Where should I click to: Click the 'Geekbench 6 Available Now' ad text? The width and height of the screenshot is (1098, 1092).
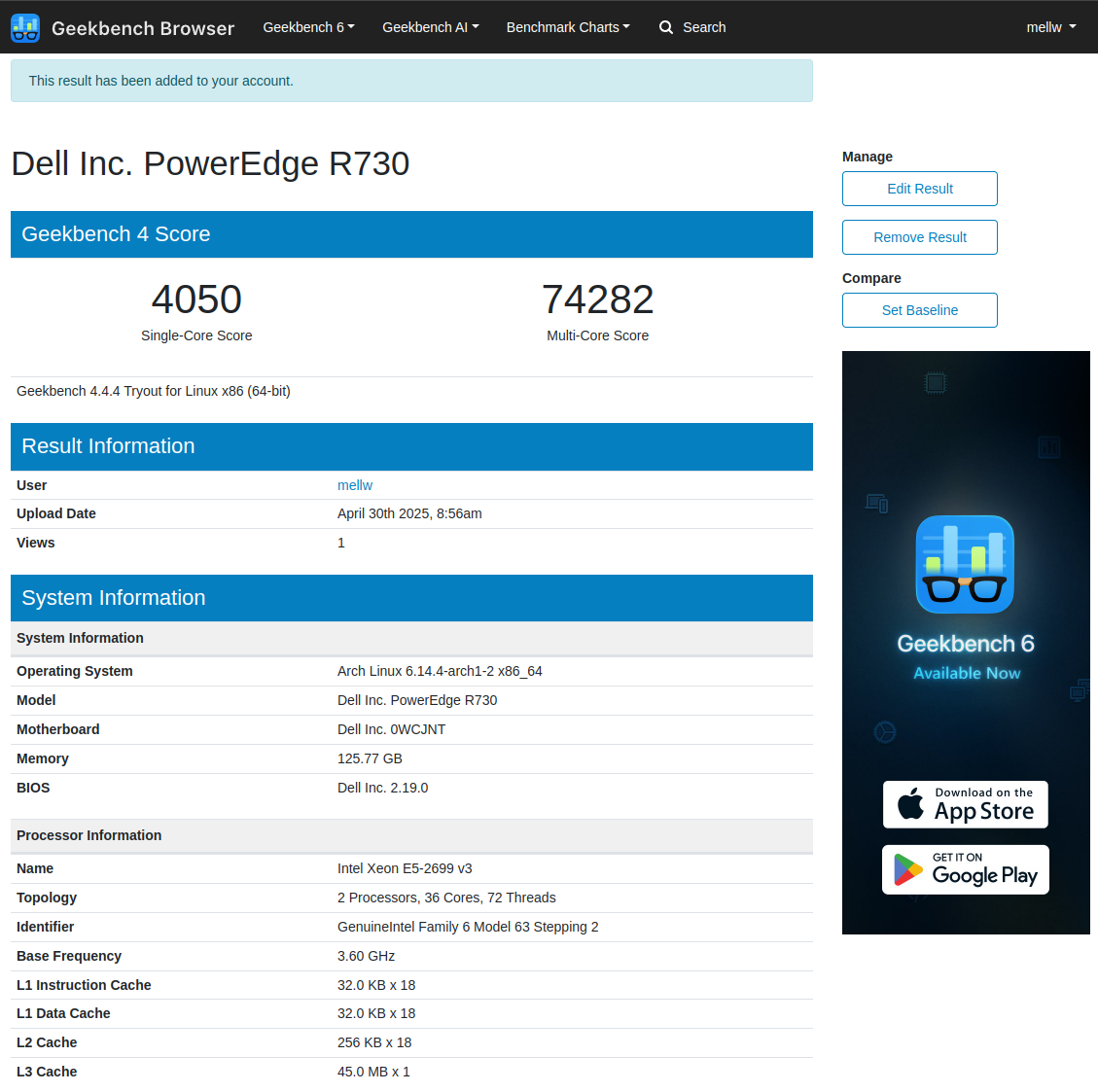pyautogui.click(x=966, y=656)
